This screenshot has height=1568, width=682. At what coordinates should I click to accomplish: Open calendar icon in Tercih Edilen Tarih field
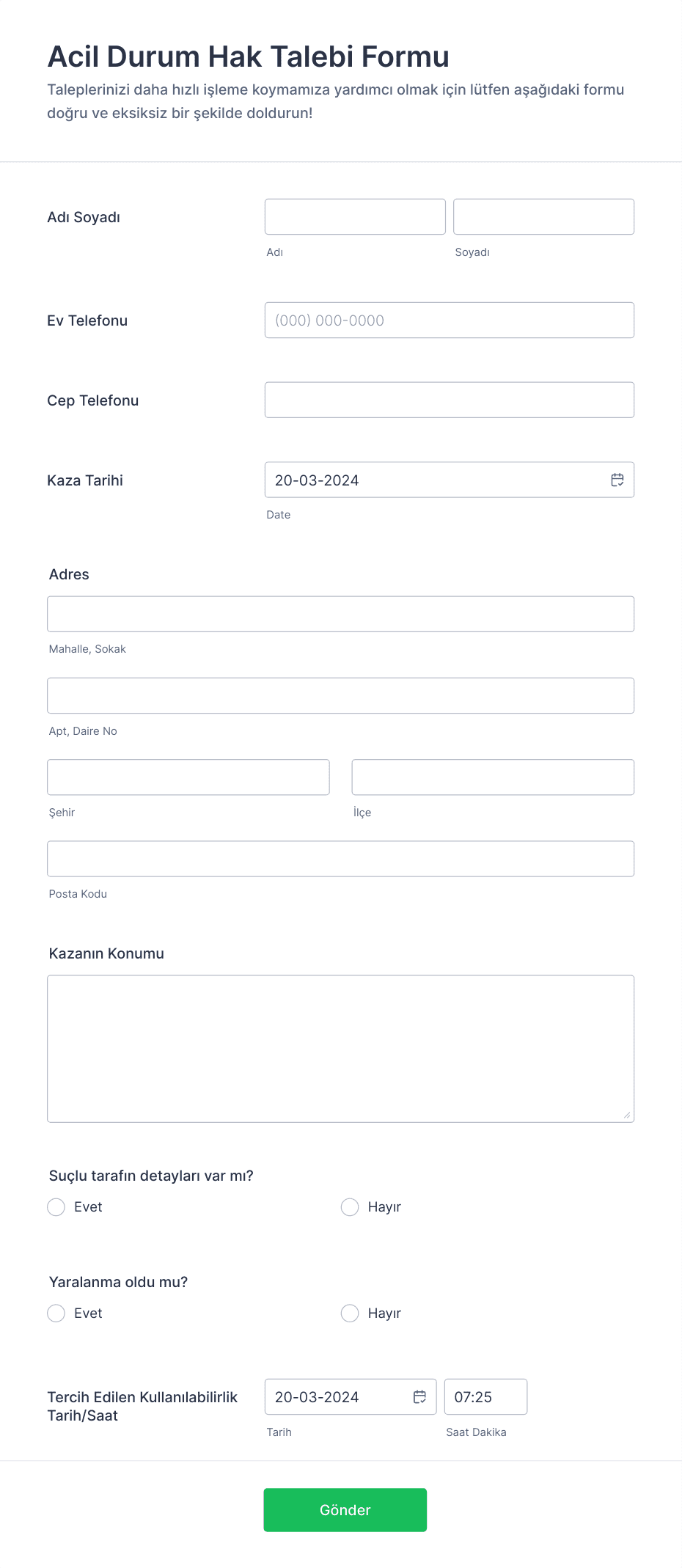coord(419,1396)
